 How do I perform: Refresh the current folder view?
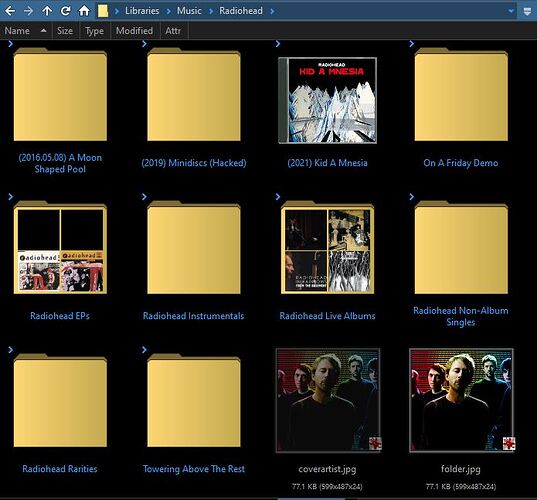65,11
